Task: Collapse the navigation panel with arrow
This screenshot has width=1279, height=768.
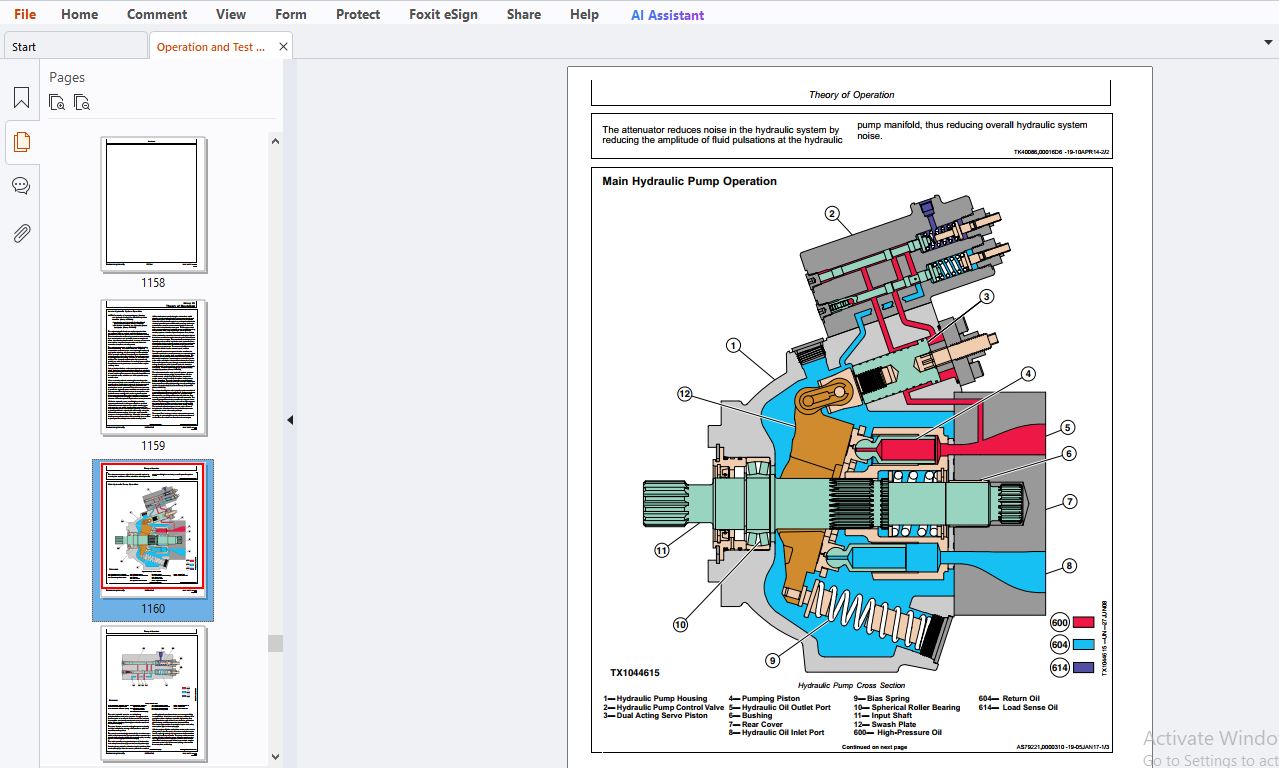Action: point(290,420)
